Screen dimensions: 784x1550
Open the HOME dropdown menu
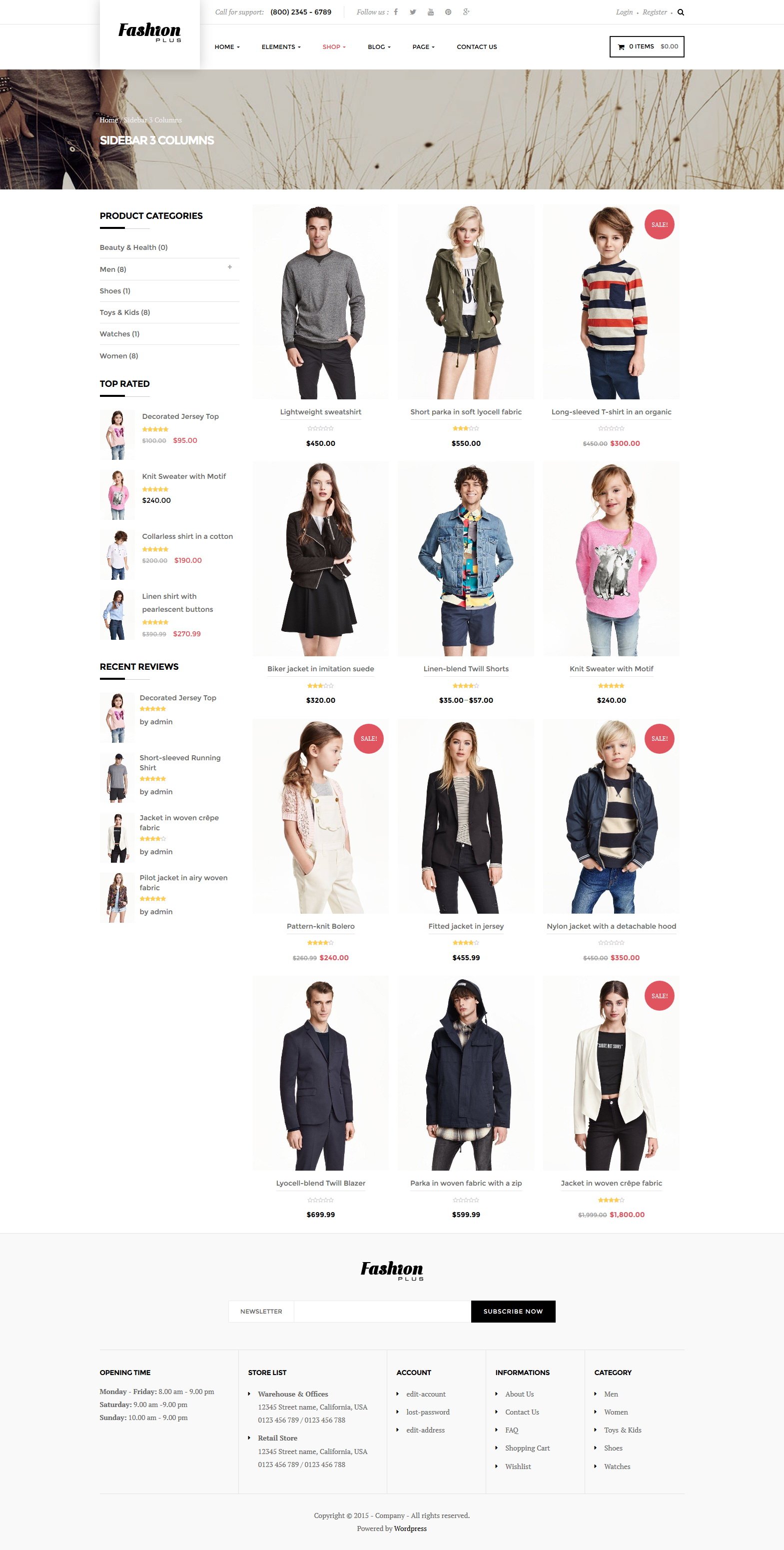(x=227, y=47)
